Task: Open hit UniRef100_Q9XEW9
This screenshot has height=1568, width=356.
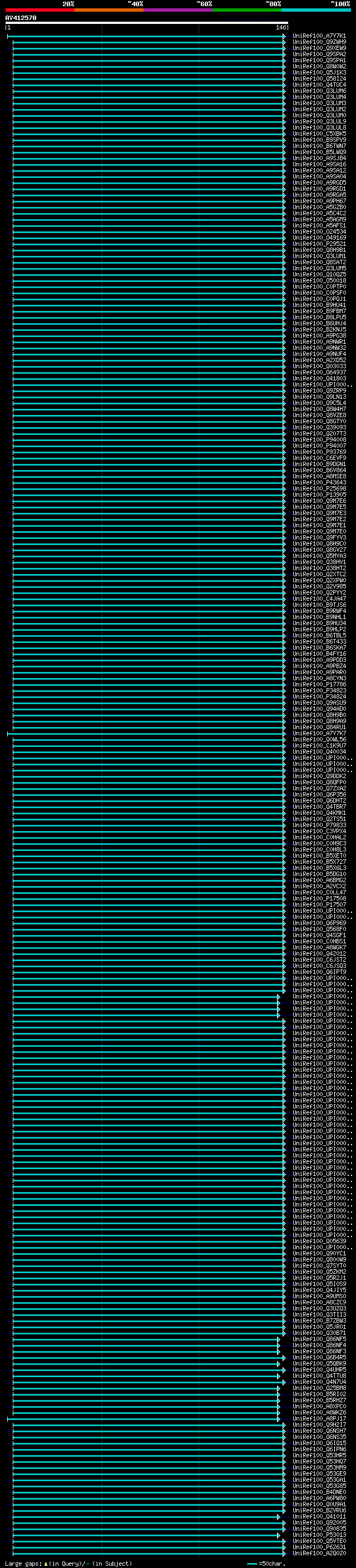Action: (319, 48)
